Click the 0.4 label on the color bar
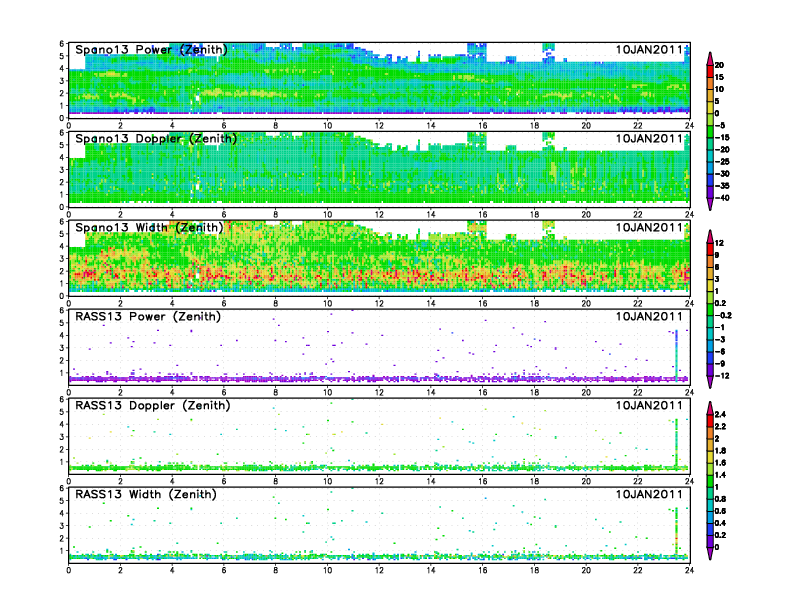Screen dimensions: 792x612 pos(720,523)
